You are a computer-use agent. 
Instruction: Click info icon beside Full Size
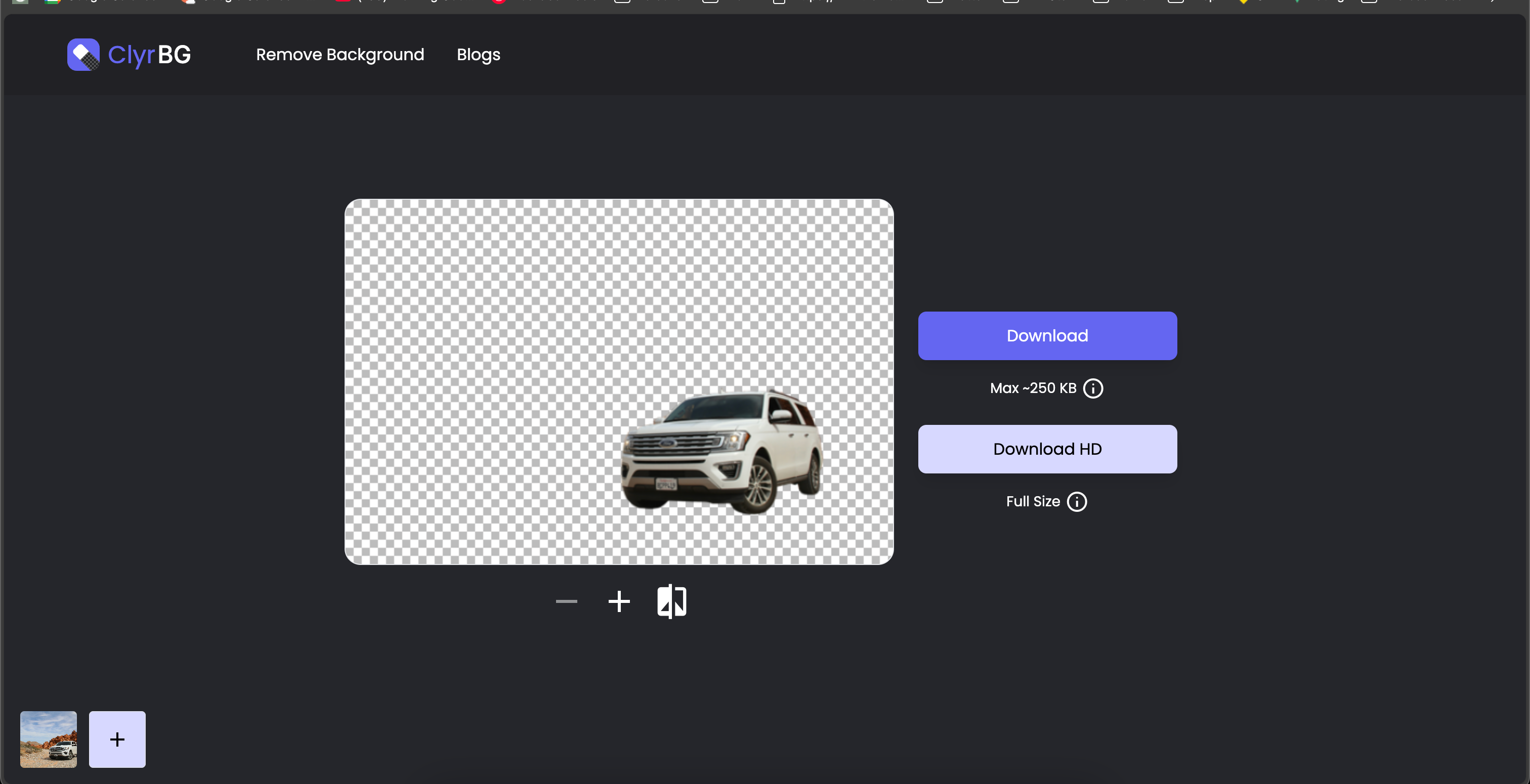pos(1076,501)
